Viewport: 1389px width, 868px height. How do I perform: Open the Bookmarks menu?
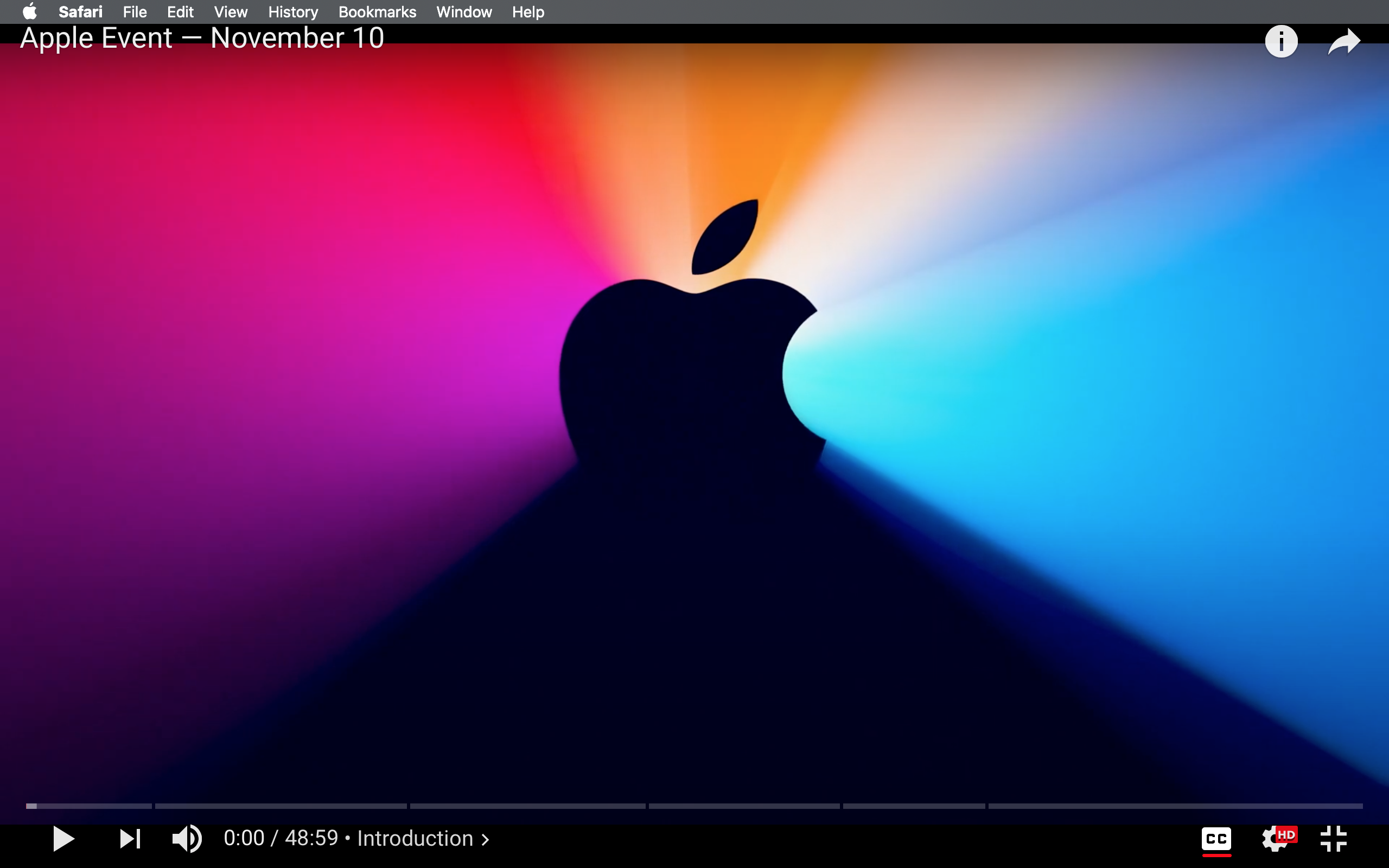(x=377, y=11)
